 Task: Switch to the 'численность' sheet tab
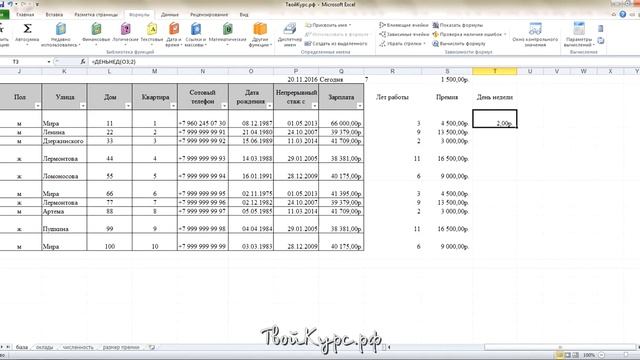(x=78, y=347)
